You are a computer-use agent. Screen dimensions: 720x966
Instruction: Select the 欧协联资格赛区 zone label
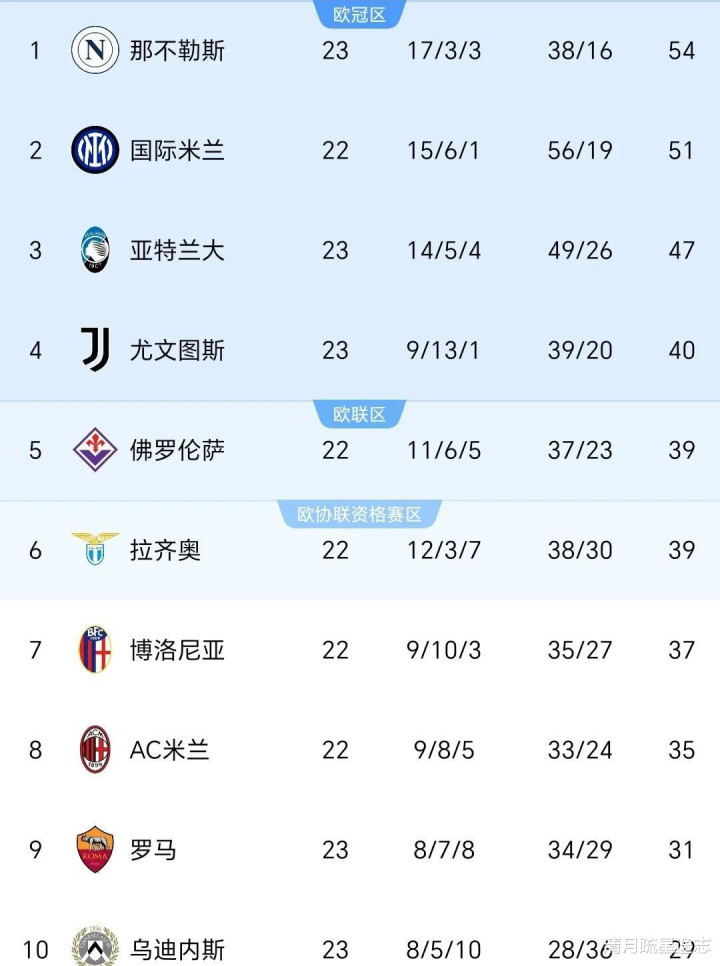click(359, 514)
